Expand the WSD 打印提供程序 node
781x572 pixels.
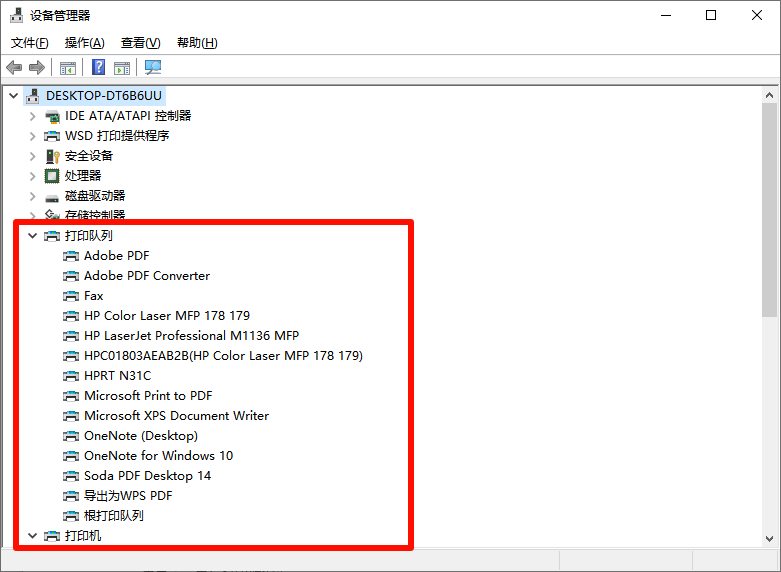32,136
